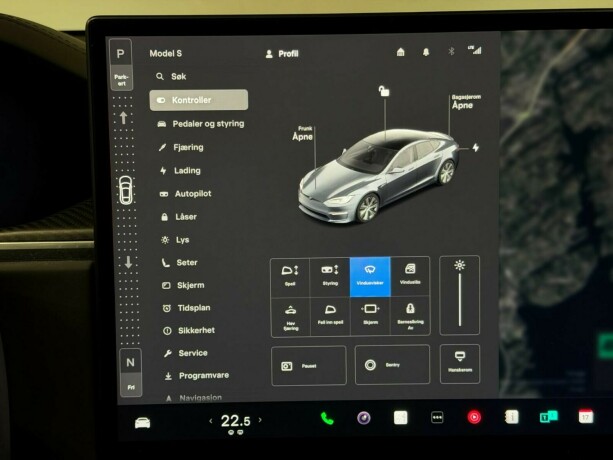Tap the sun icon on the brightness control
This screenshot has width=613, height=460.
pos(460,265)
